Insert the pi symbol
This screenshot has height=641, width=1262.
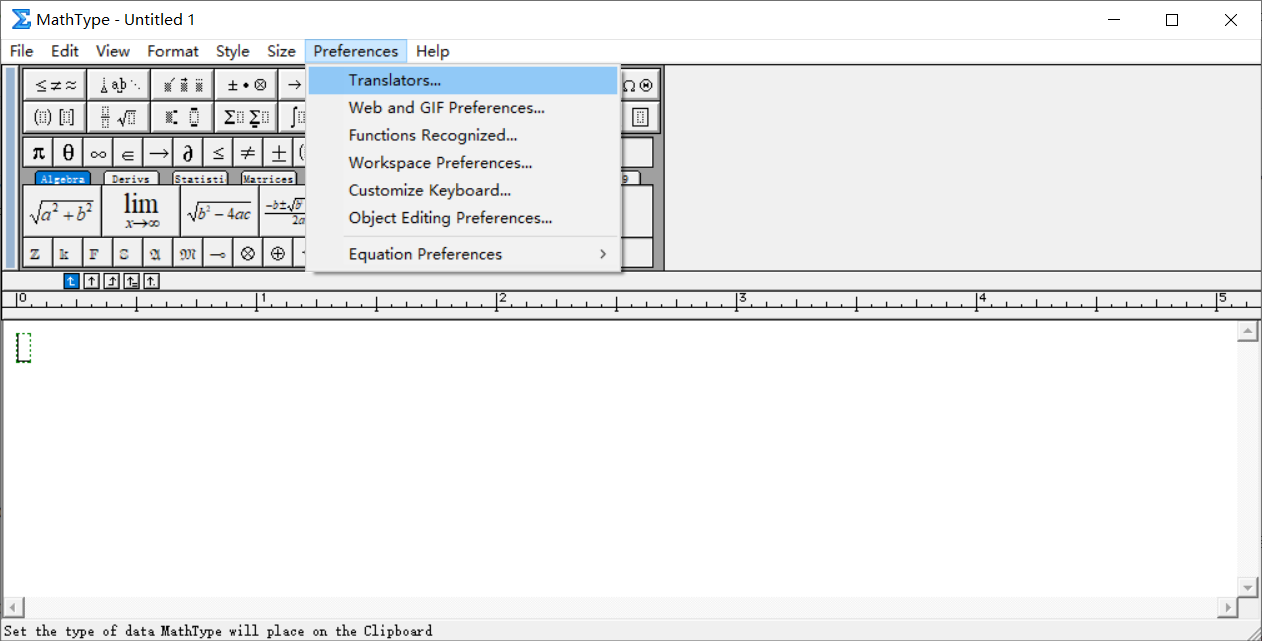point(38,153)
